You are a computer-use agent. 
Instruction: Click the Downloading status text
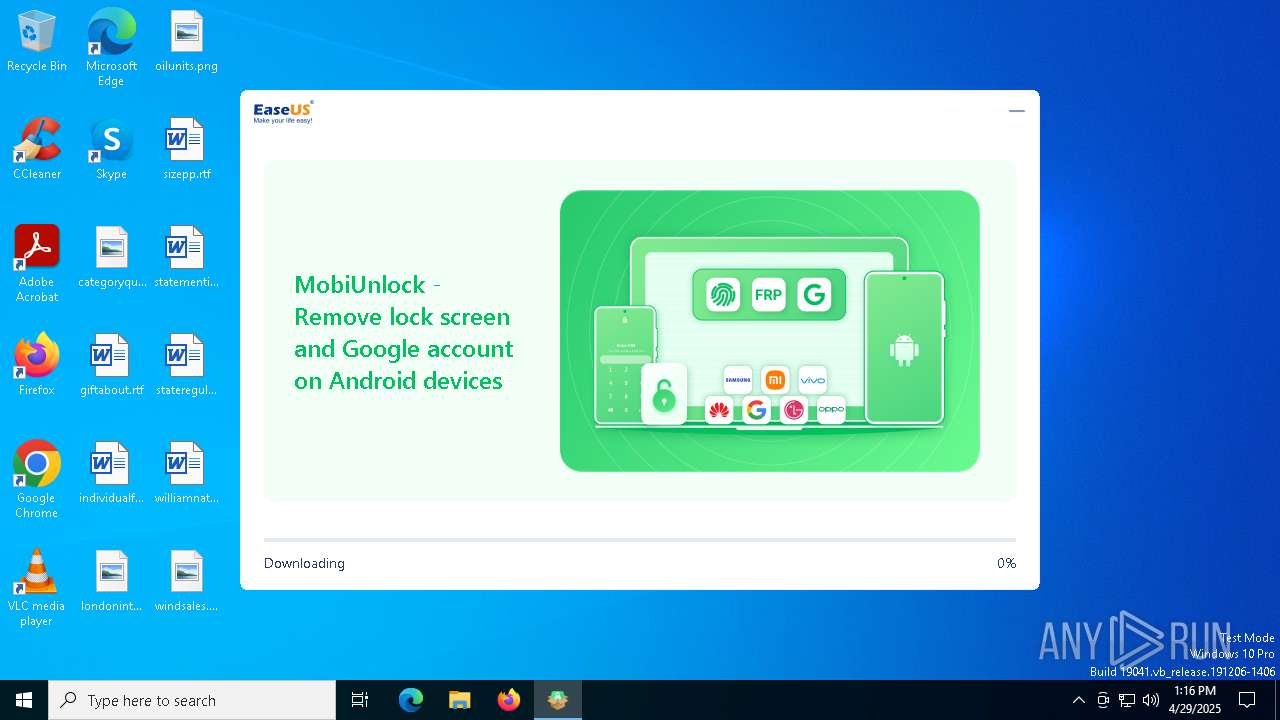point(304,563)
